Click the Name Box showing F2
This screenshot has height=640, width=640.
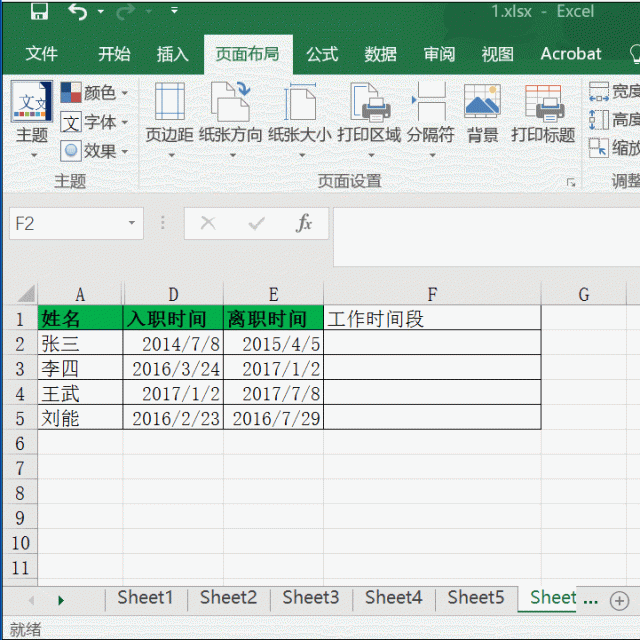(x=65, y=224)
